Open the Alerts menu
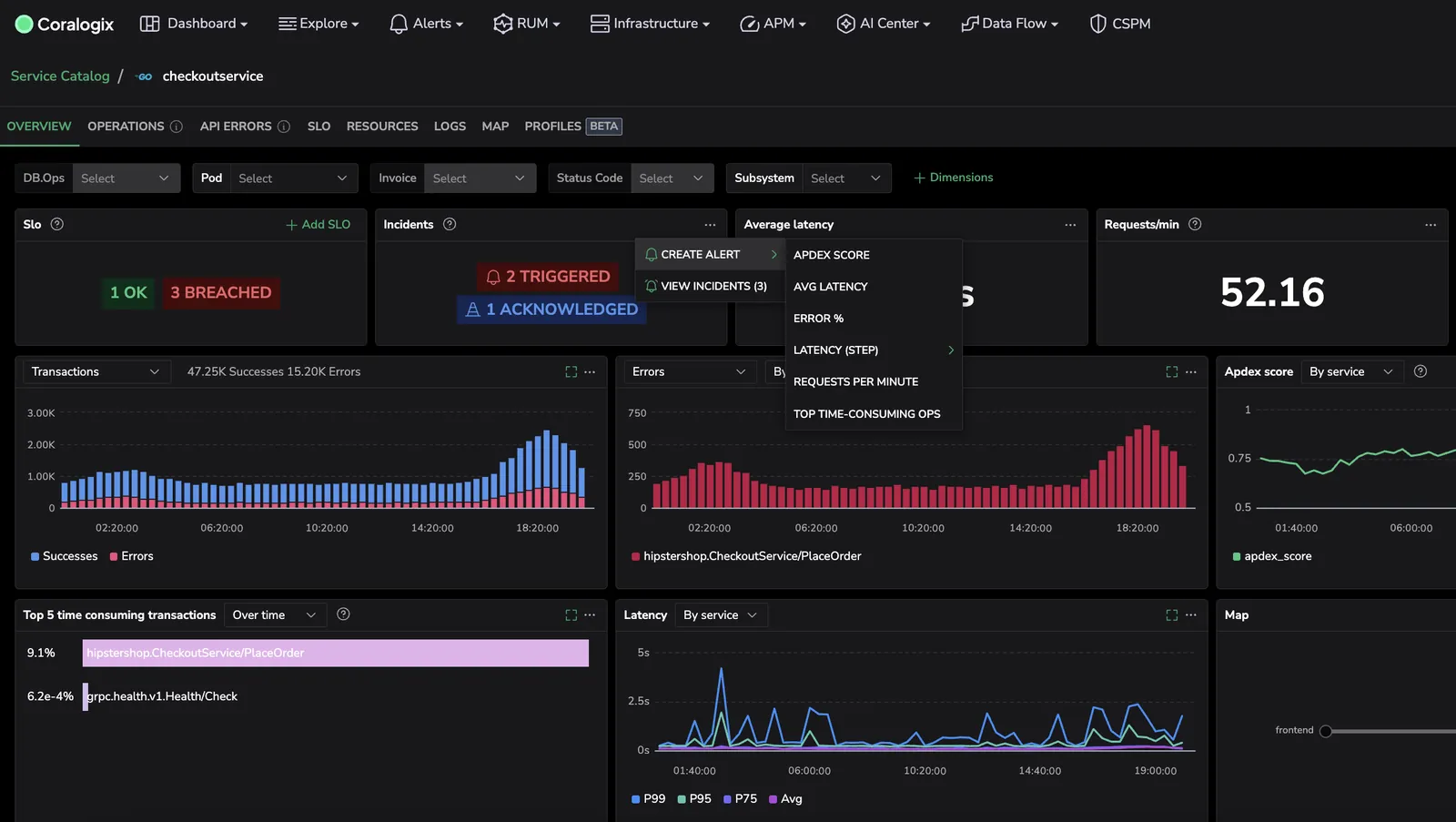 click(426, 24)
